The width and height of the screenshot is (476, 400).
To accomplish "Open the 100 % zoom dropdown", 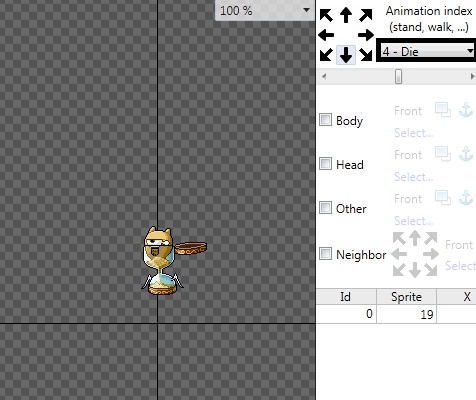I will click(x=265, y=10).
